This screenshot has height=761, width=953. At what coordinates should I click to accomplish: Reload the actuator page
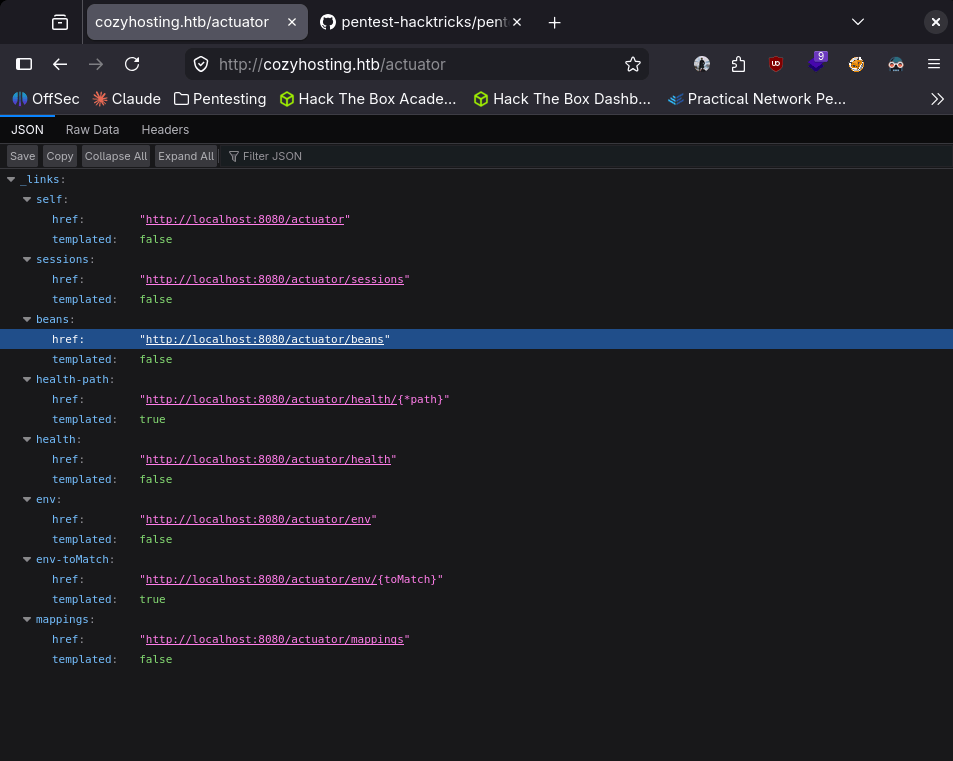(x=132, y=64)
